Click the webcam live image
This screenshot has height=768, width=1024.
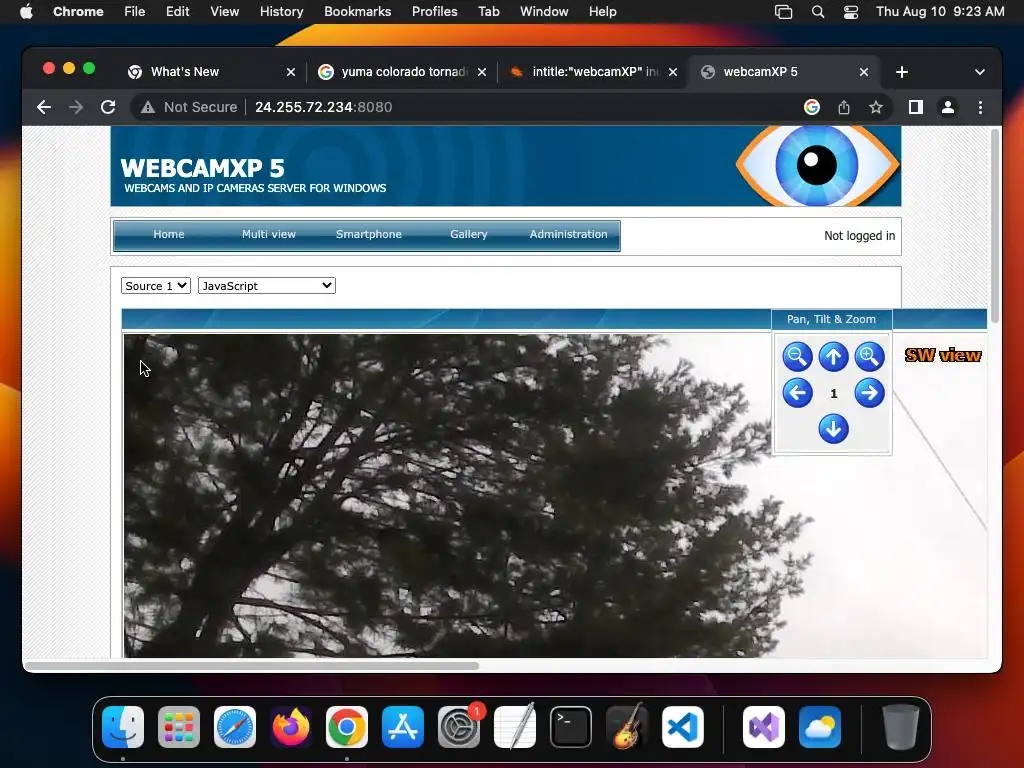(x=555, y=496)
